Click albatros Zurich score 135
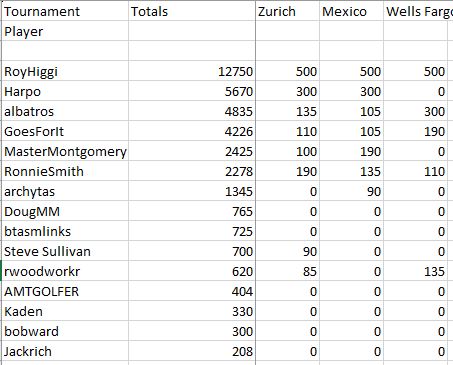The width and height of the screenshot is (453, 365). coord(288,111)
